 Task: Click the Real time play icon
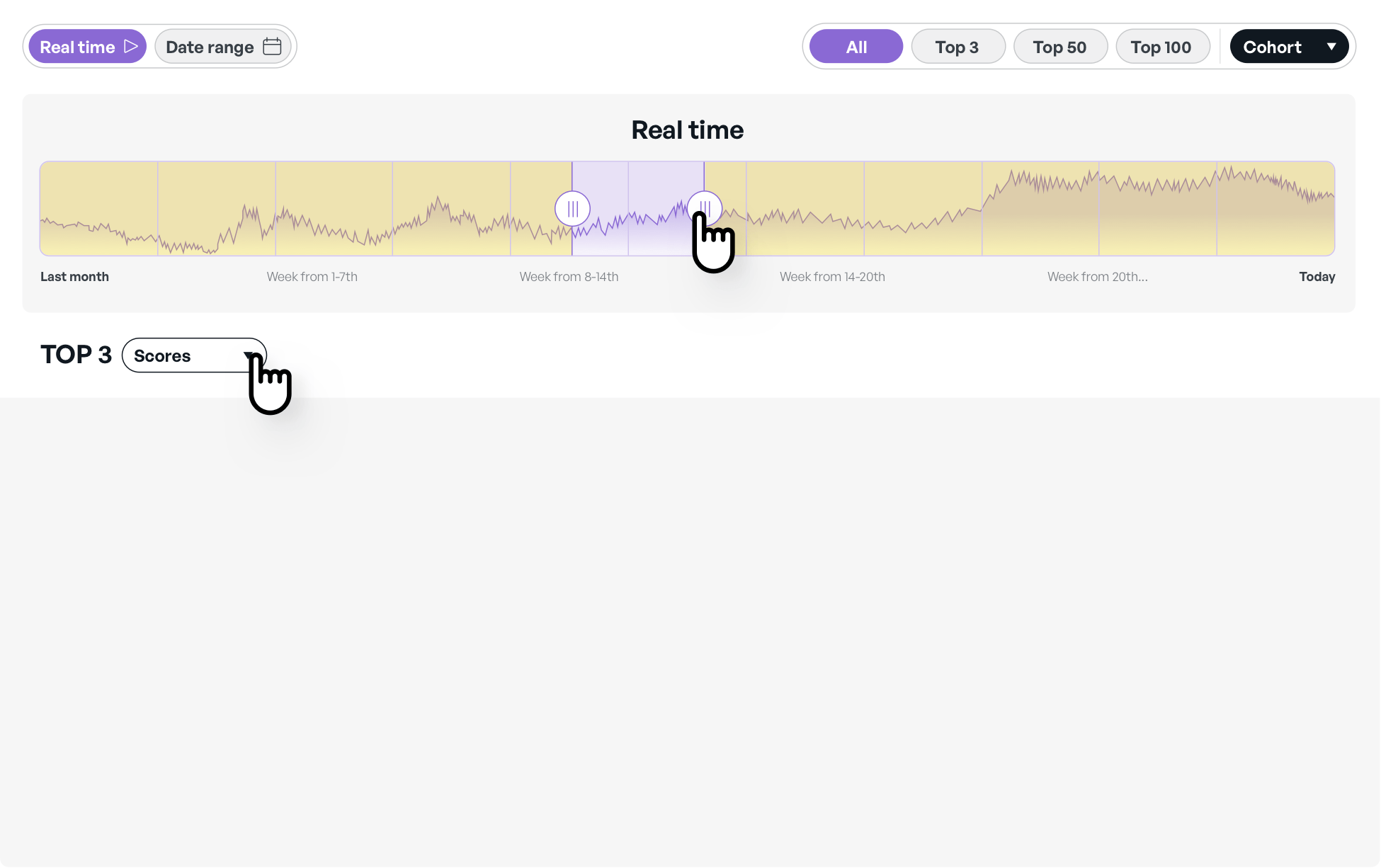[x=131, y=46]
